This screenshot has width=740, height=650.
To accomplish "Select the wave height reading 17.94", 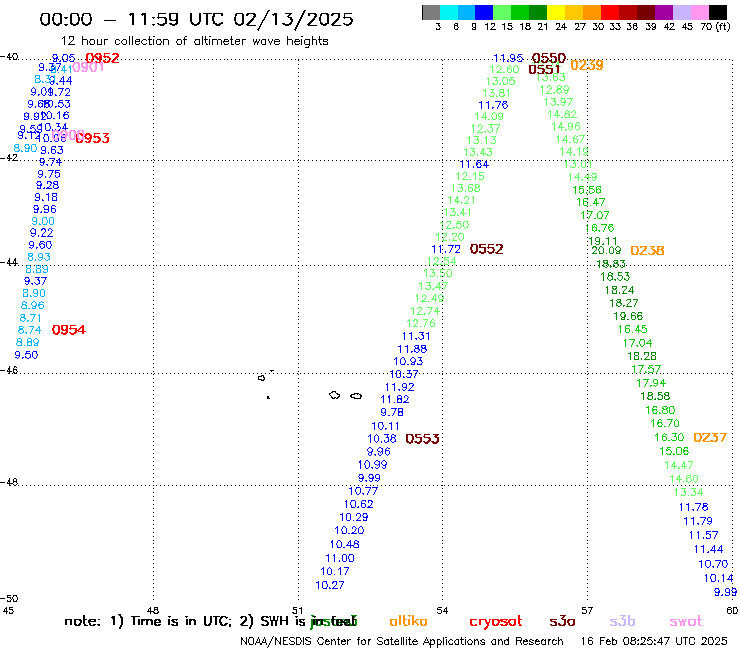I will [651, 382].
